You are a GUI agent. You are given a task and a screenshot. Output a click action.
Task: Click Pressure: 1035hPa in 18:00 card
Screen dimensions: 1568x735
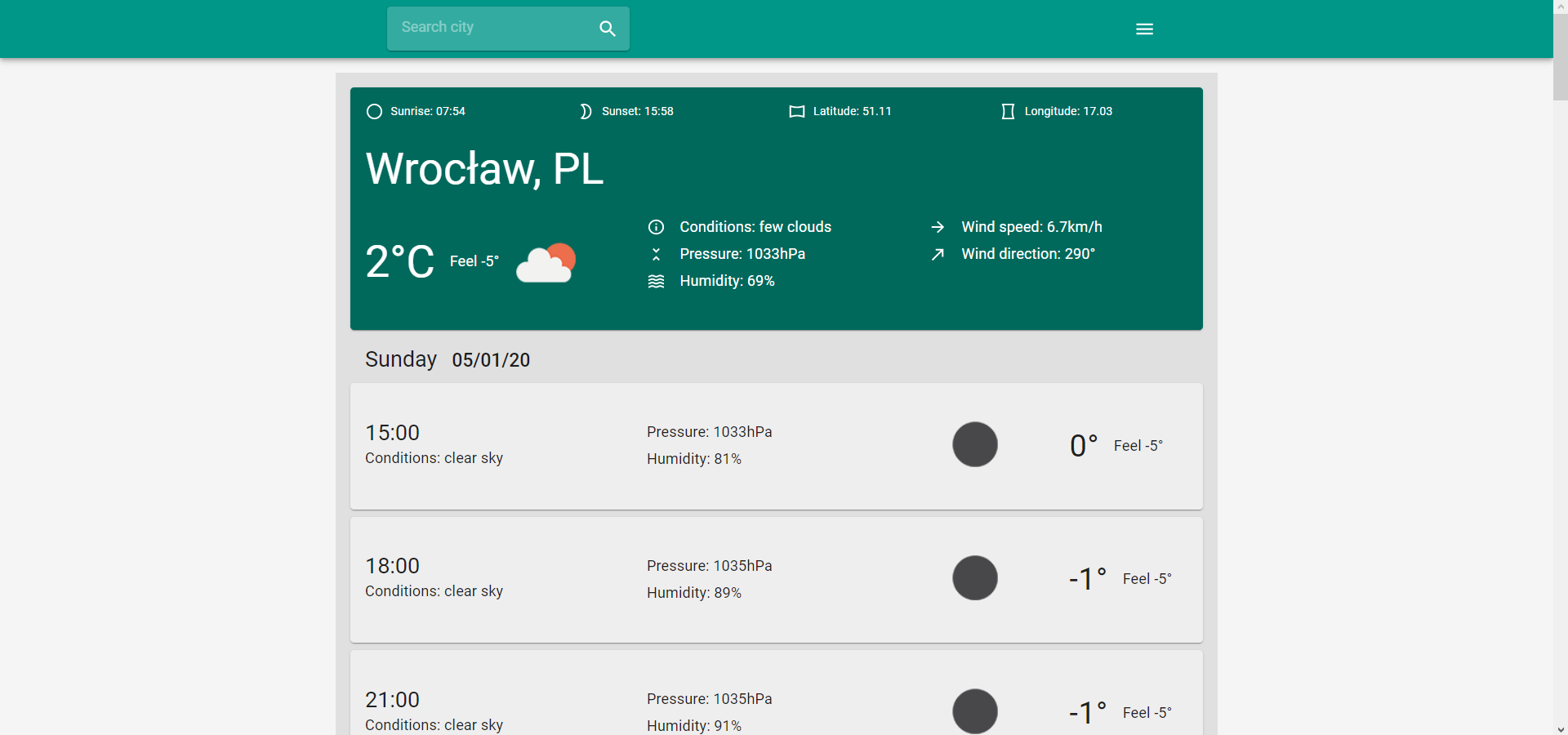[x=710, y=566]
